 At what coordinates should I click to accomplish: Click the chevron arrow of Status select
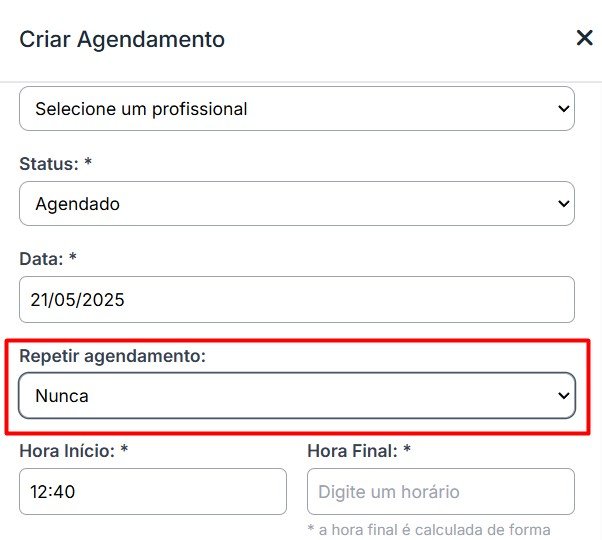pyautogui.click(x=562, y=204)
